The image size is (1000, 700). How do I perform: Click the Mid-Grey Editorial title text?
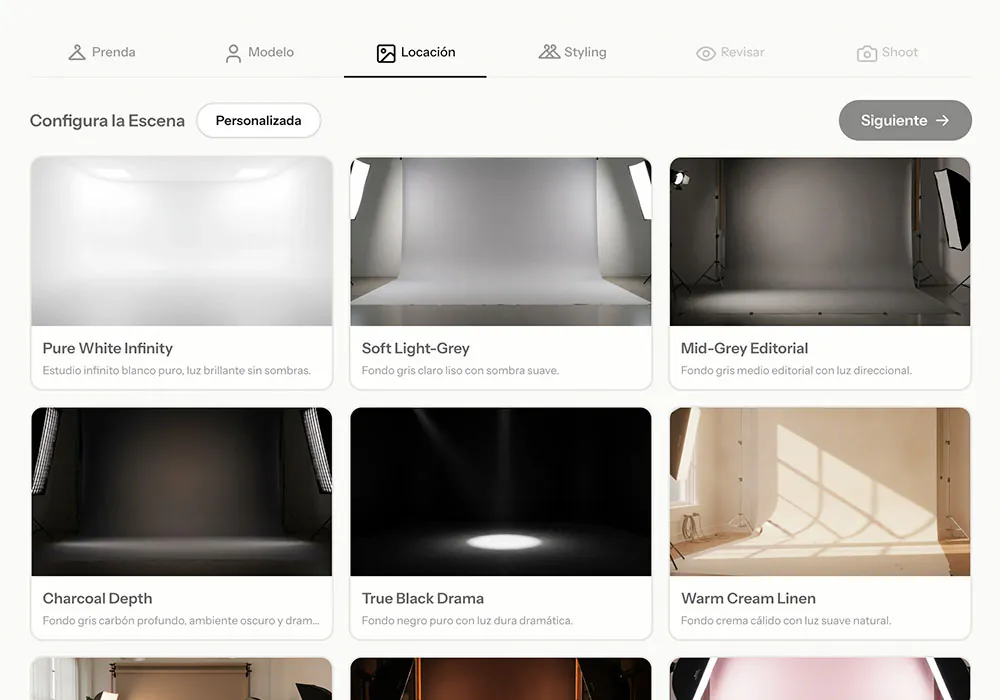pyautogui.click(x=744, y=348)
